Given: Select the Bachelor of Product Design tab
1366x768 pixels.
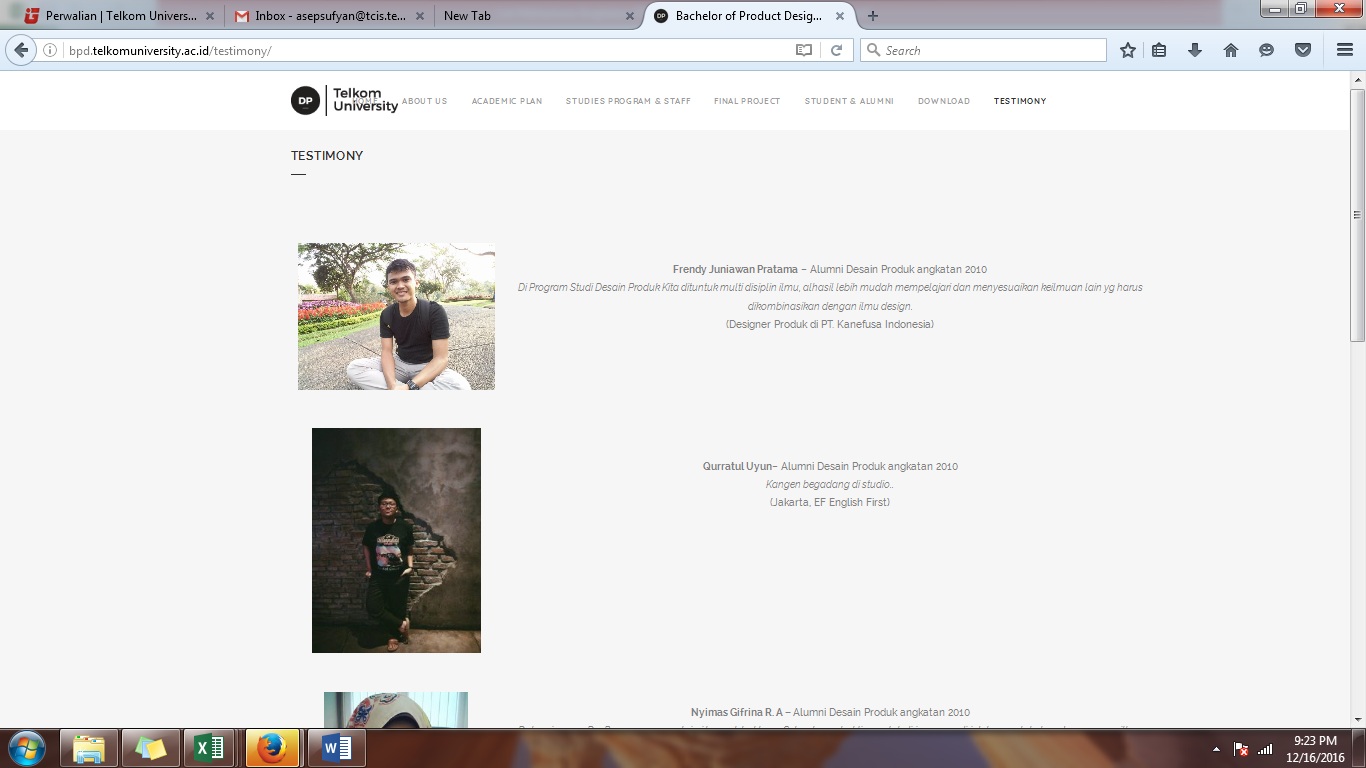Looking at the screenshot, I should point(748,16).
